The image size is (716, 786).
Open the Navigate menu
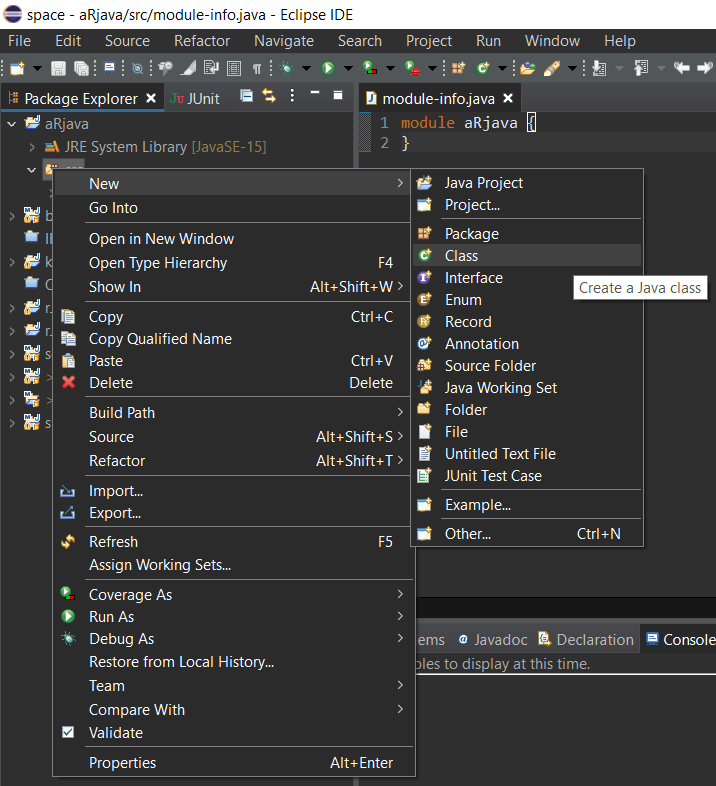[x=284, y=41]
